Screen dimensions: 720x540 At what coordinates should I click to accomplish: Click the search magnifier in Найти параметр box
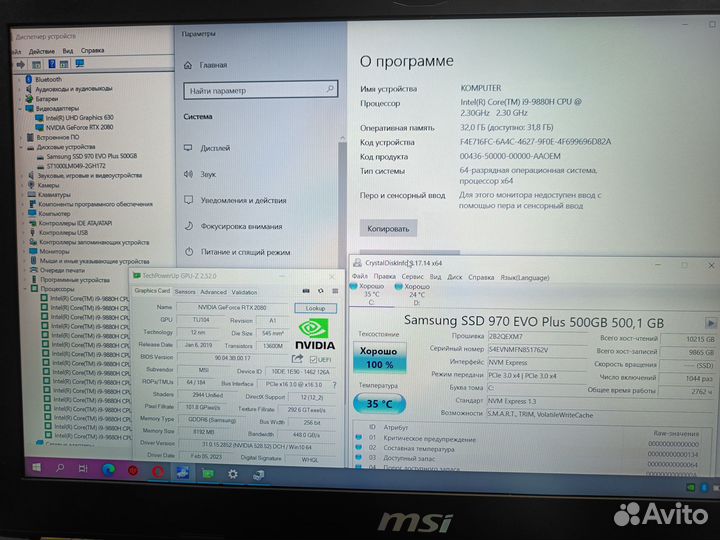click(330, 89)
